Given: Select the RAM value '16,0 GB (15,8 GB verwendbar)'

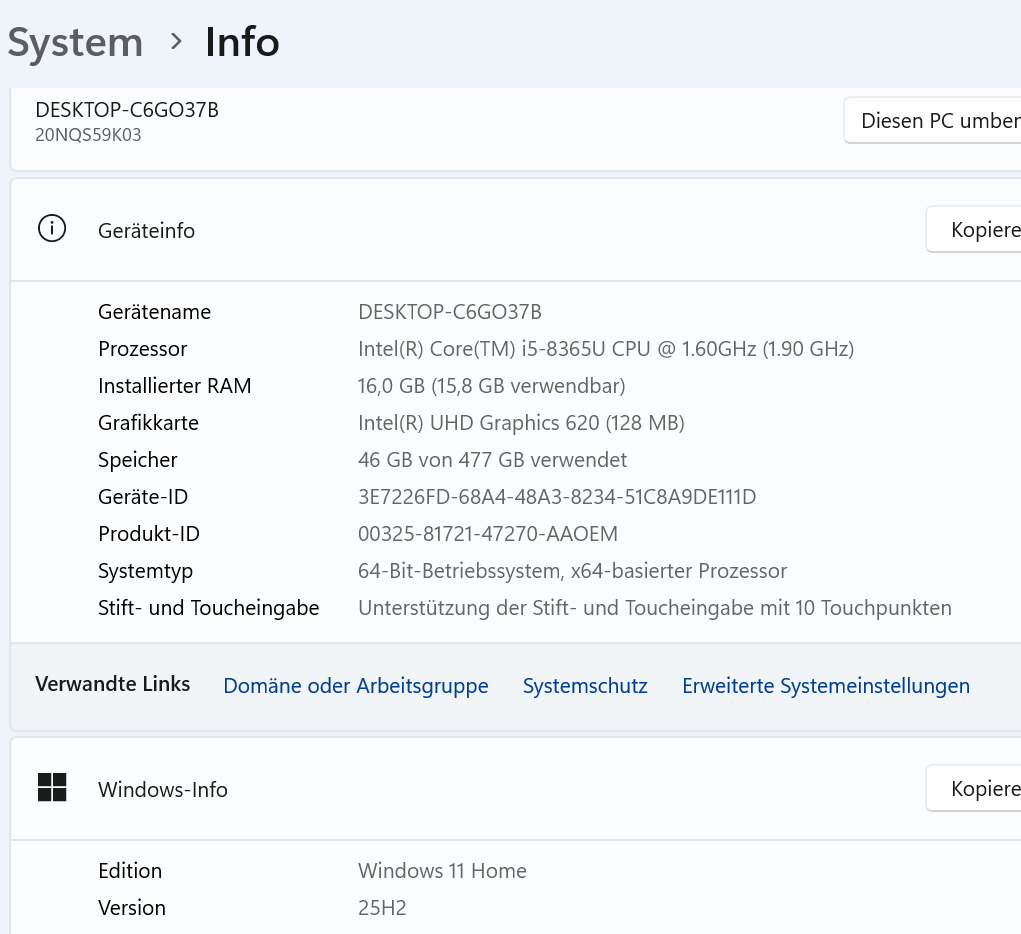Looking at the screenshot, I should pos(492,386).
